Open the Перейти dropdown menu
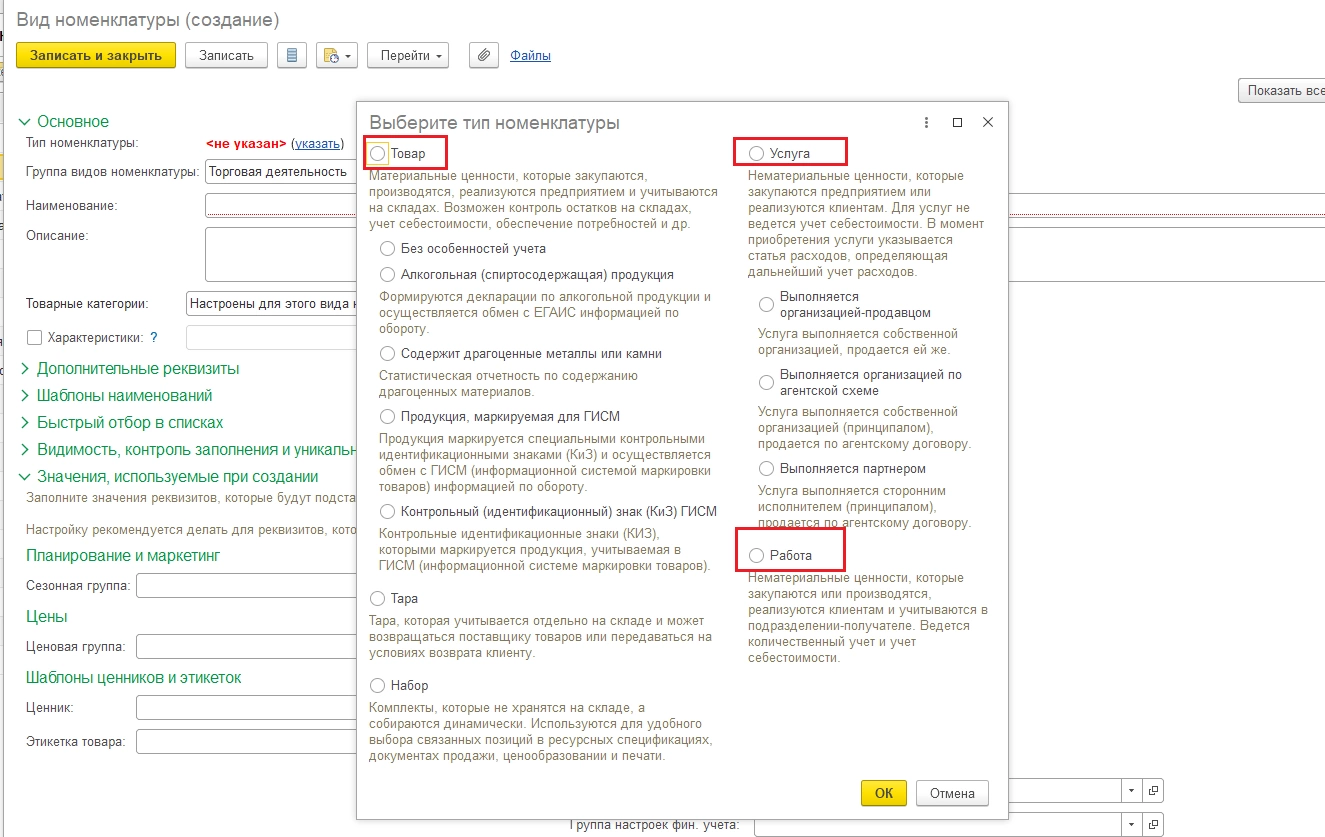Viewport: 1325px width, 837px height. 408,55
